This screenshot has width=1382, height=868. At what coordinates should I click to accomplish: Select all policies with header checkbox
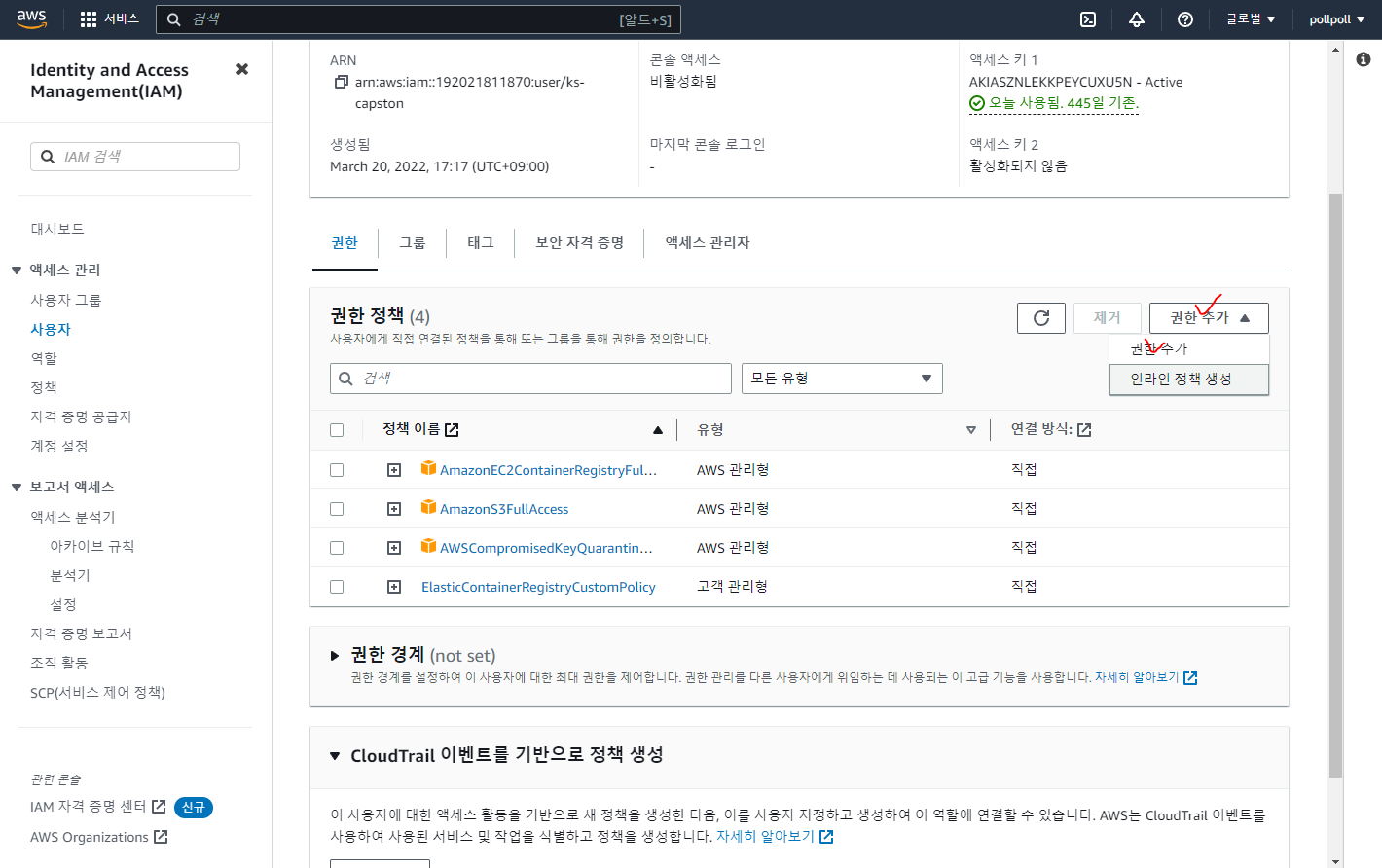pos(337,430)
